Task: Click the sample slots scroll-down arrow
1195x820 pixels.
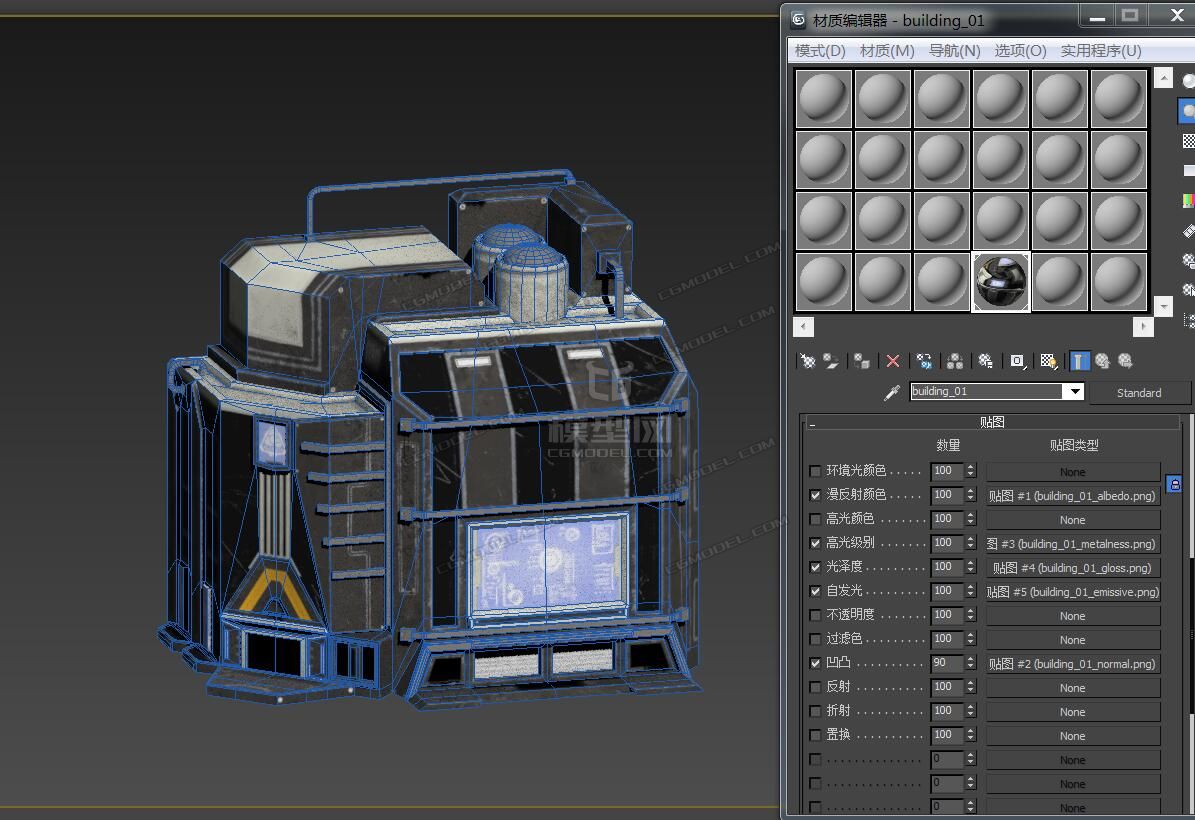Action: tap(1163, 306)
